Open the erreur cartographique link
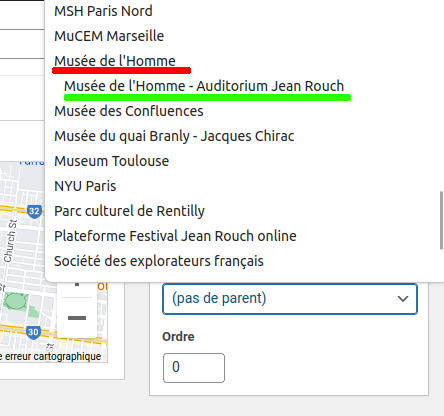This screenshot has width=444, height=416. point(50,356)
